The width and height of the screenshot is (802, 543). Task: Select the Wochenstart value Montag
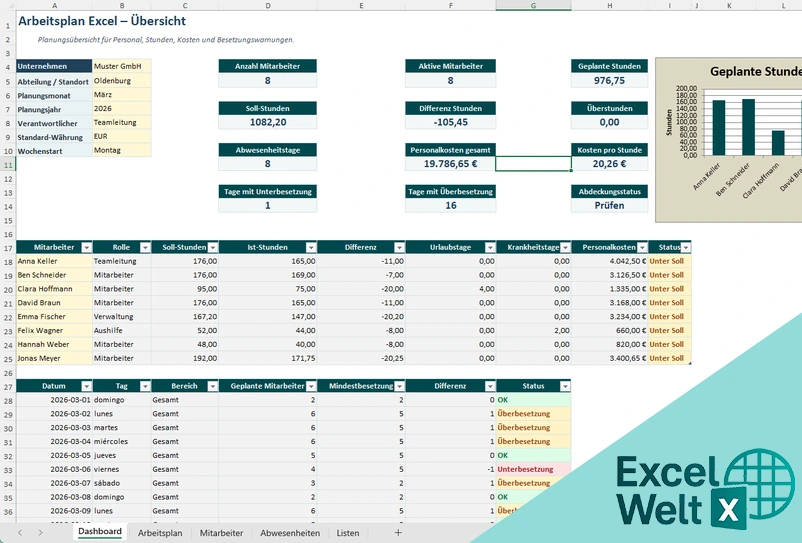pyautogui.click(x=122, y=150)
